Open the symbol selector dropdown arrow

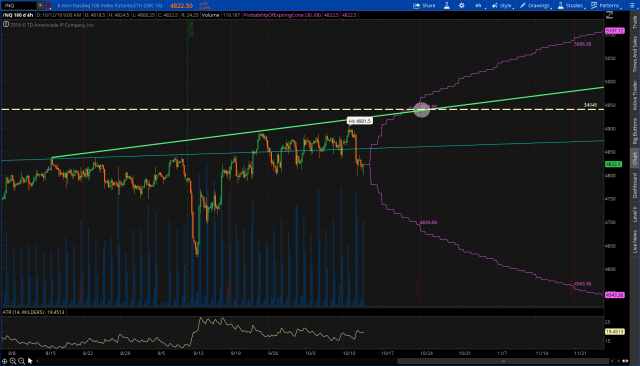click(40, 5)
